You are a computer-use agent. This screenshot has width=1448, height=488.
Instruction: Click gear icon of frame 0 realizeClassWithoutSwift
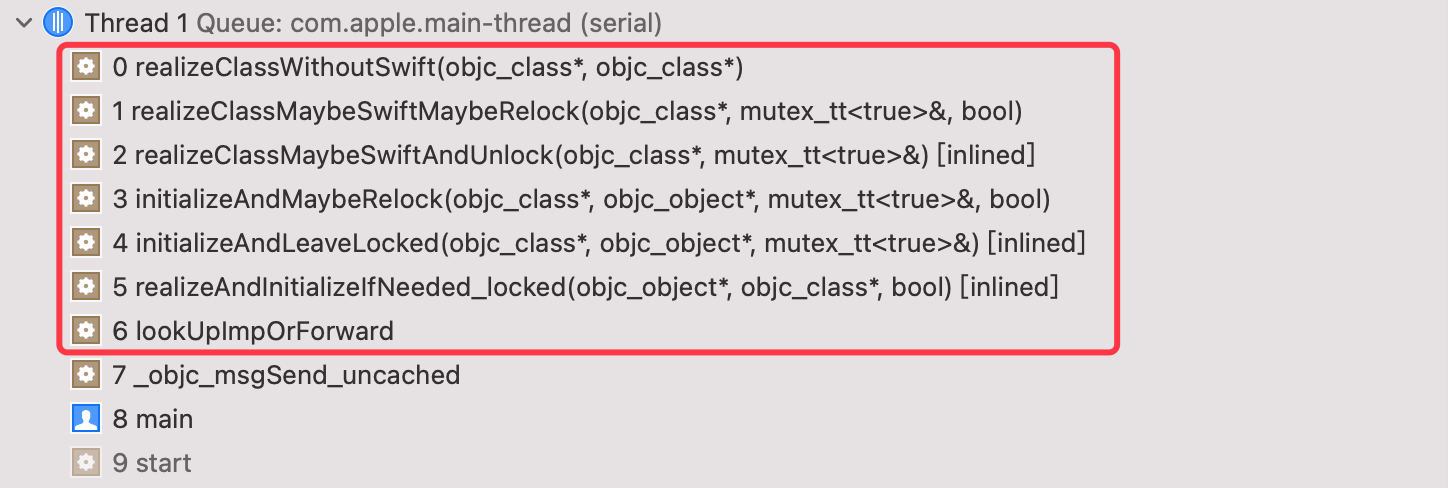point(87,67)
